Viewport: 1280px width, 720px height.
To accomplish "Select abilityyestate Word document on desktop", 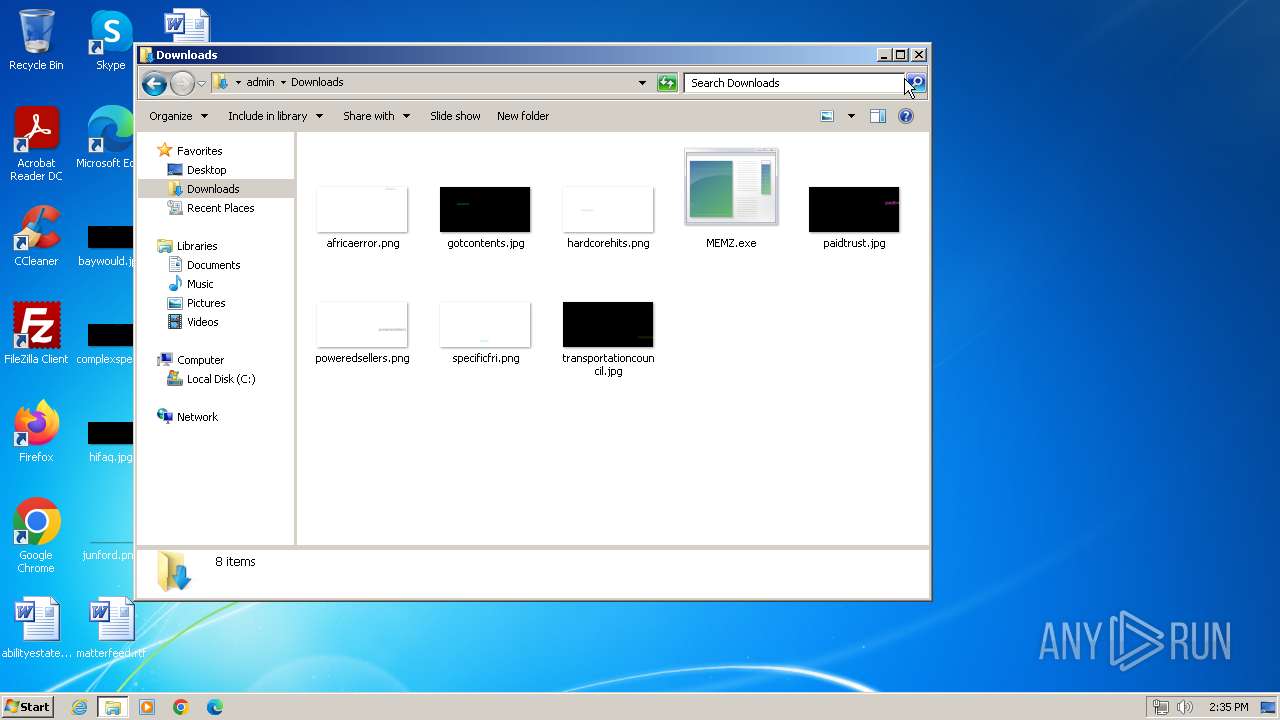I will 36,628.
